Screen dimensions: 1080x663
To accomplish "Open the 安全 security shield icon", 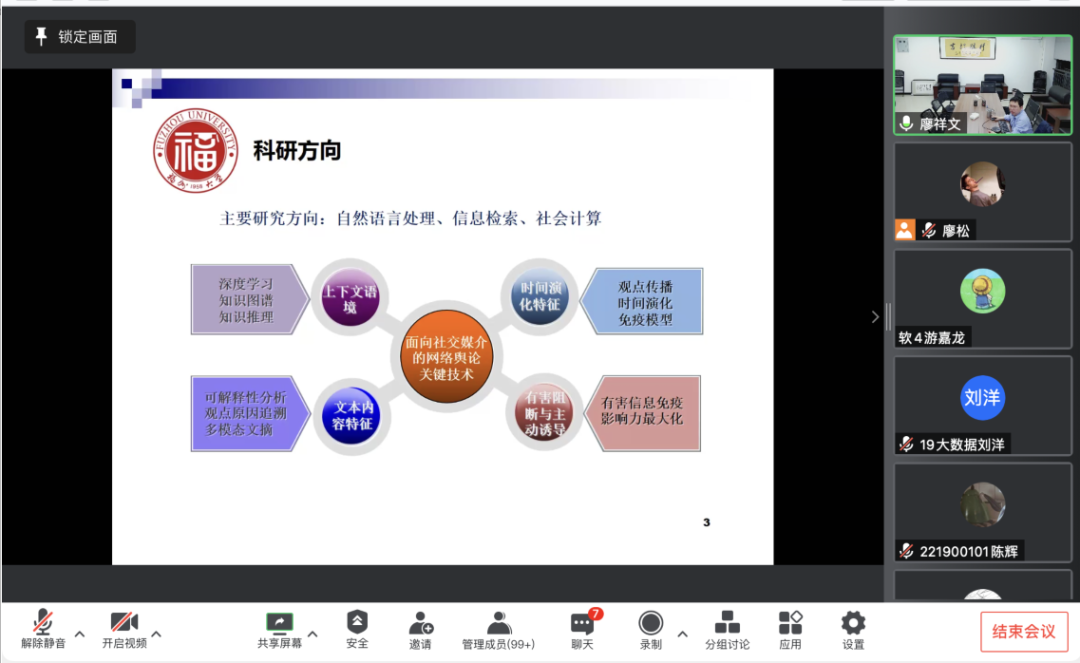I will pos(357,630).
